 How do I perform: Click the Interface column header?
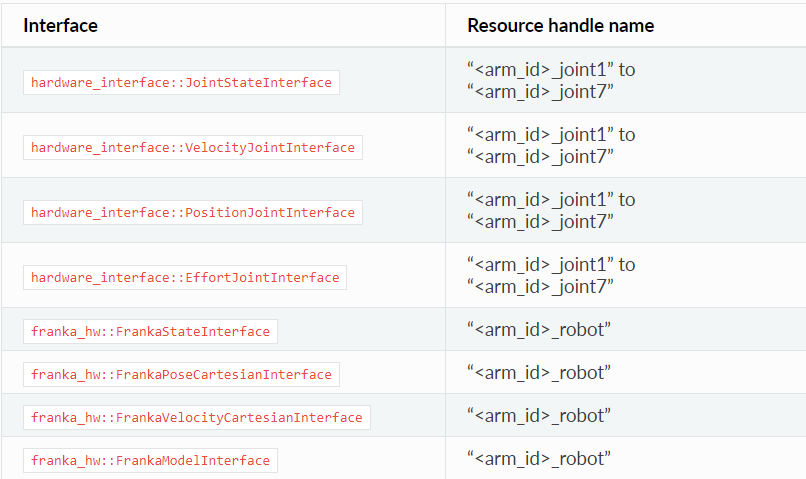[61, 26]
